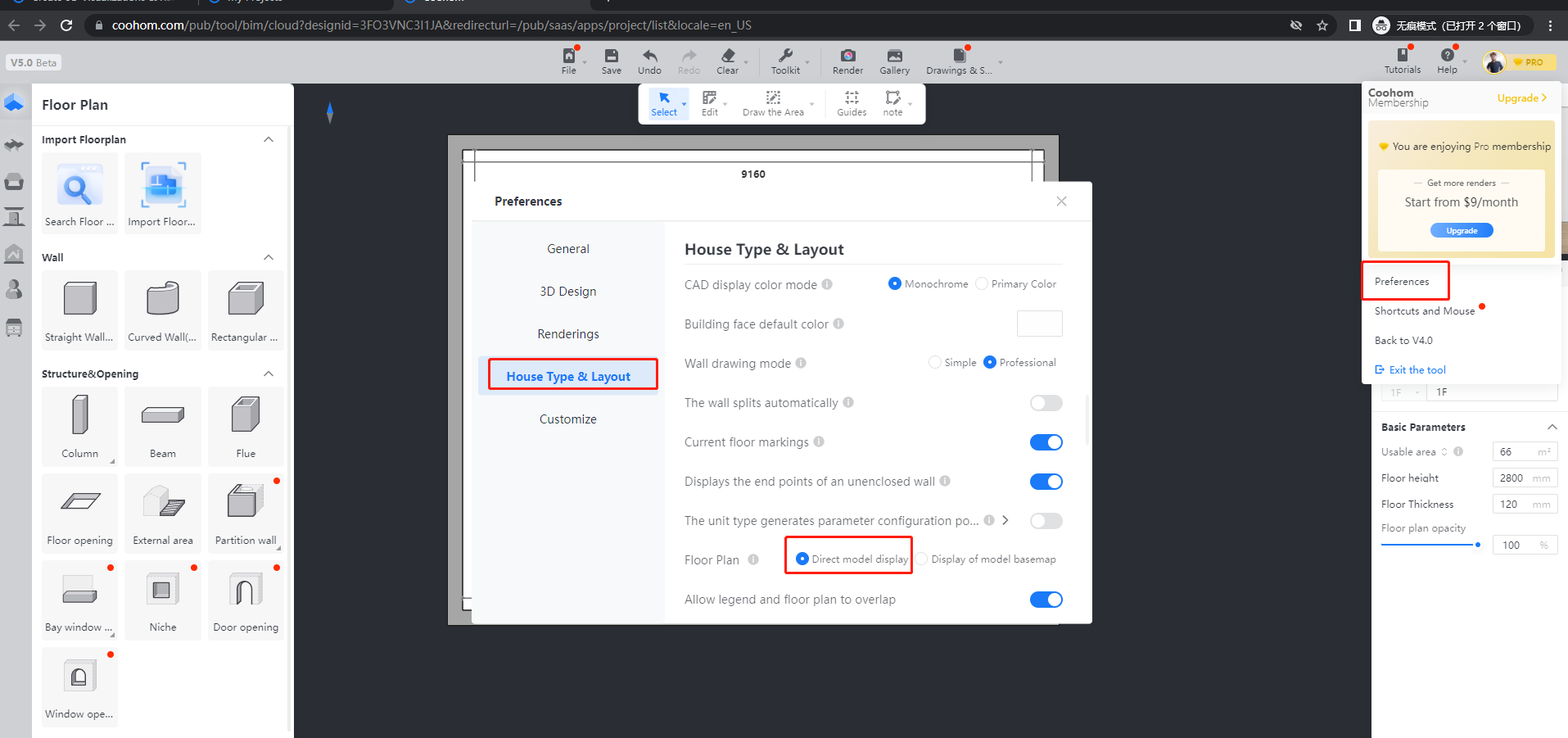Start a Render with camera icon
This screenshot has width=1568, height=738.
pyautogui.click(x=848, y=56)
